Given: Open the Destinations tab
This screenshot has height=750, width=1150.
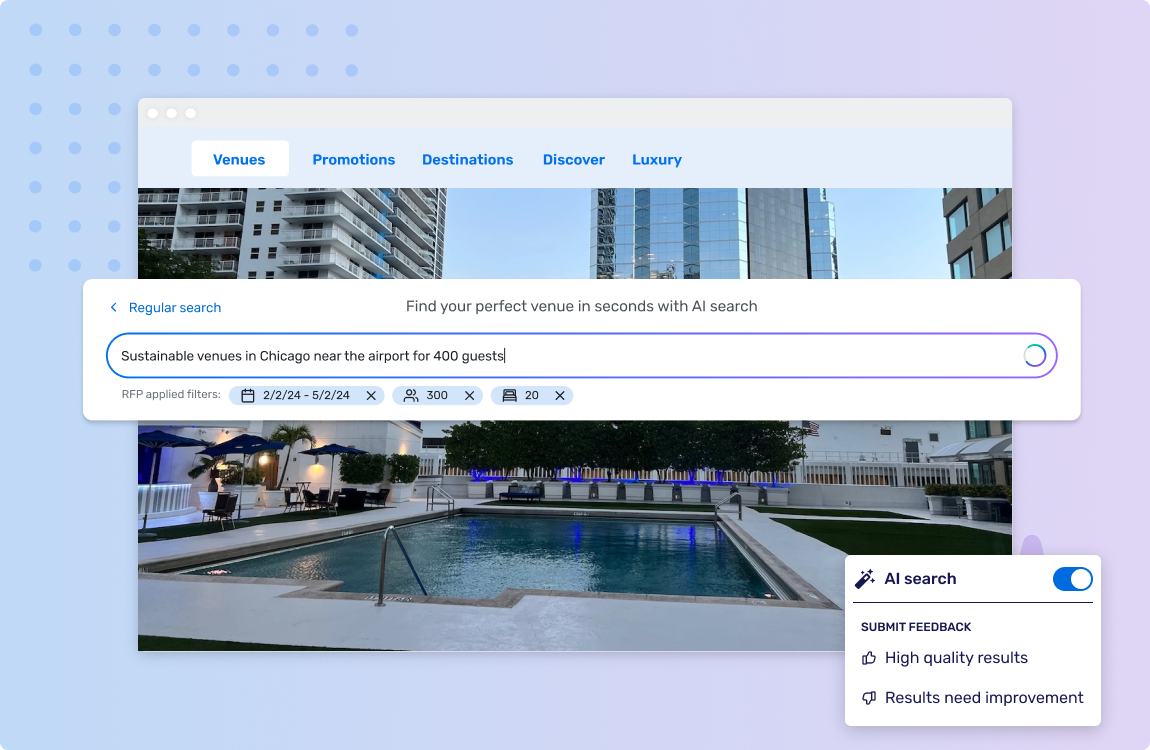Looking at the screenshot, I should [x=467, y=159].
